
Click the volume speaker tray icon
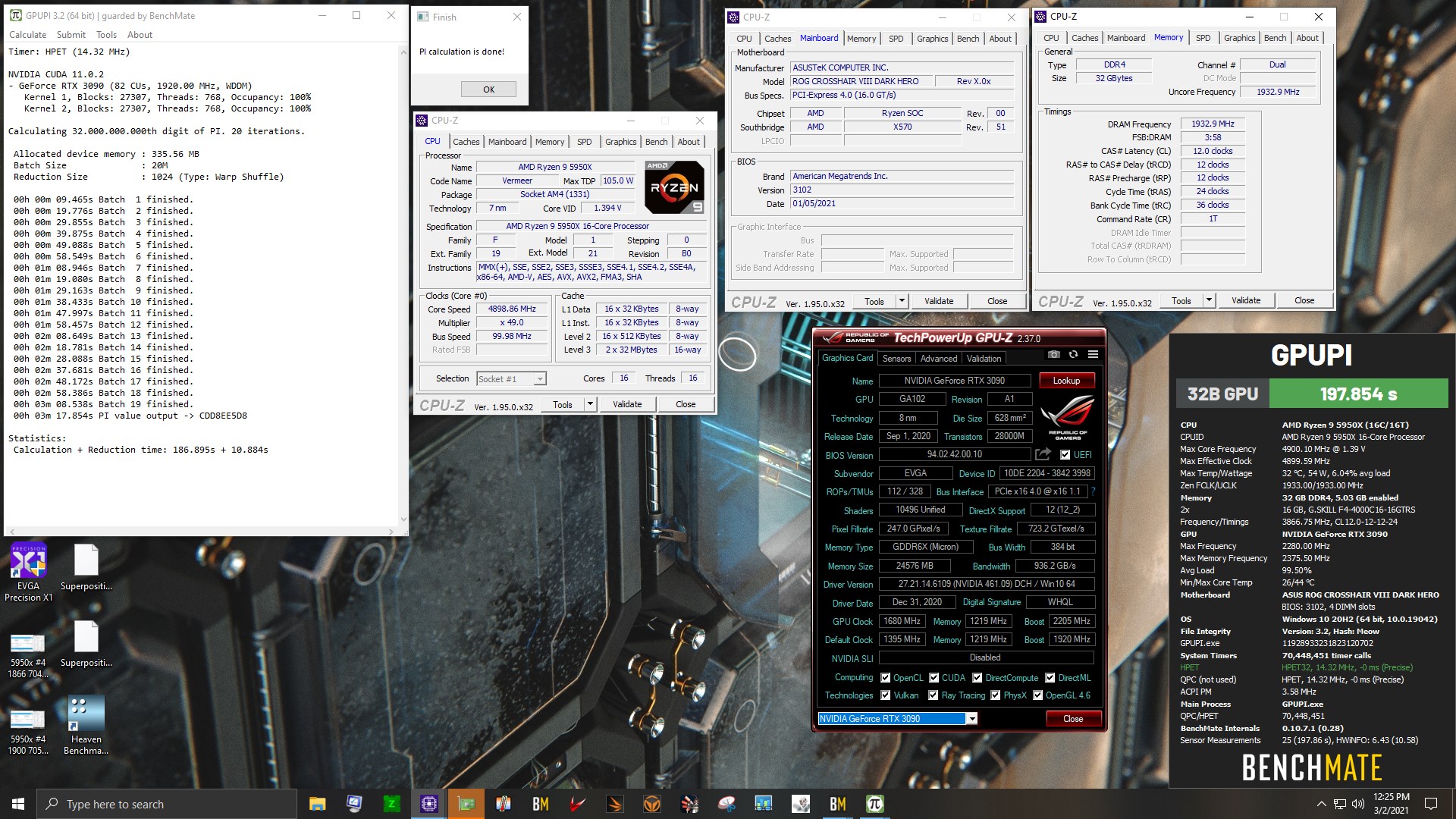click(x=1357, y=804)
